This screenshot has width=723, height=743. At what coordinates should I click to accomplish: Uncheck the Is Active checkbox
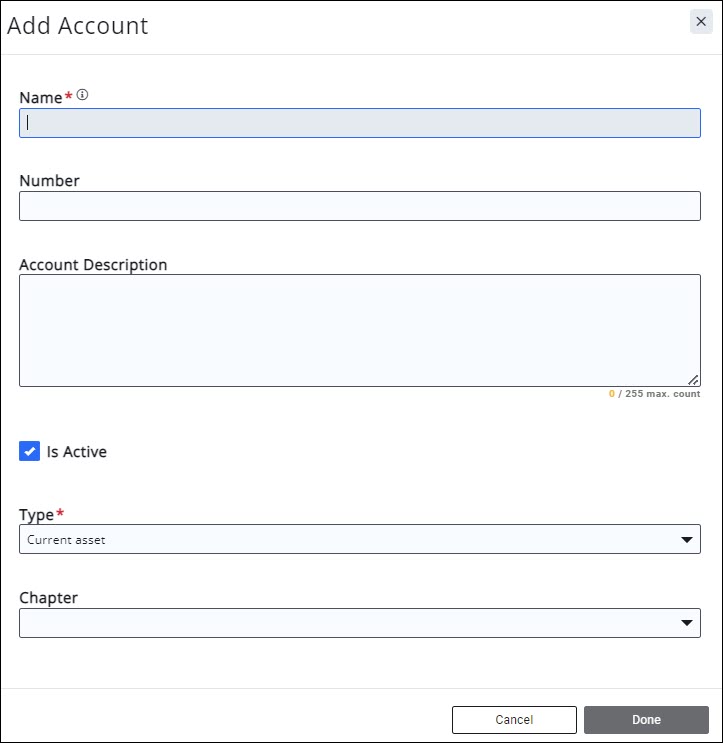[x=29, y=452]
